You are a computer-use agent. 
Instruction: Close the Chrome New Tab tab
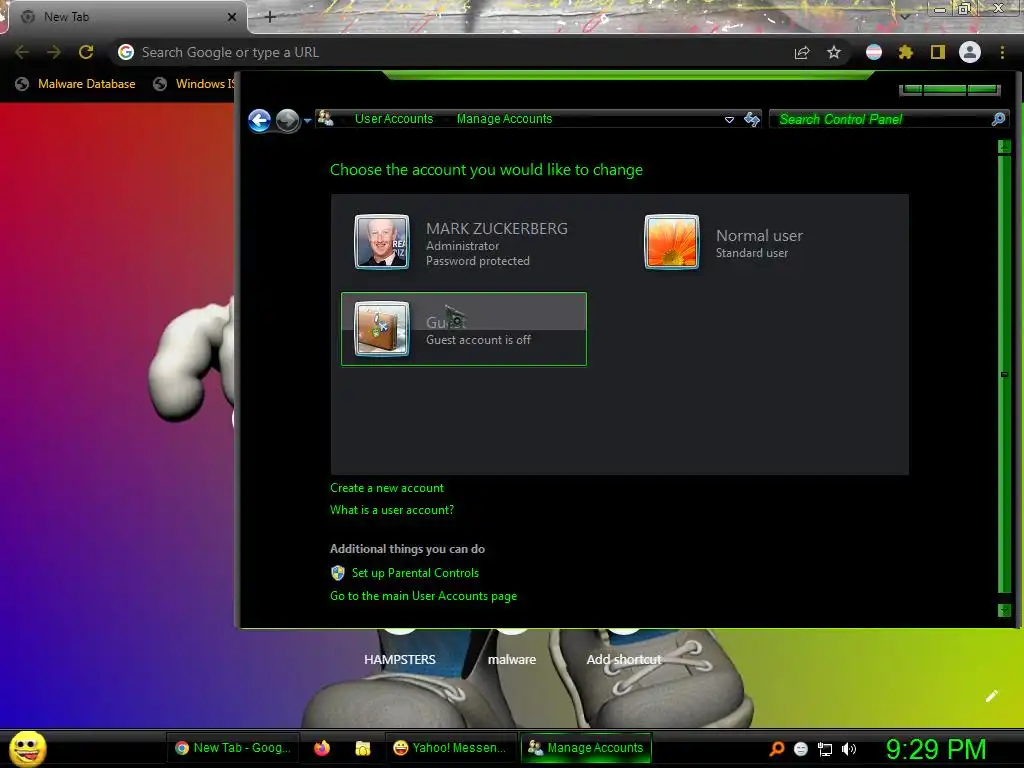(231, 17)
